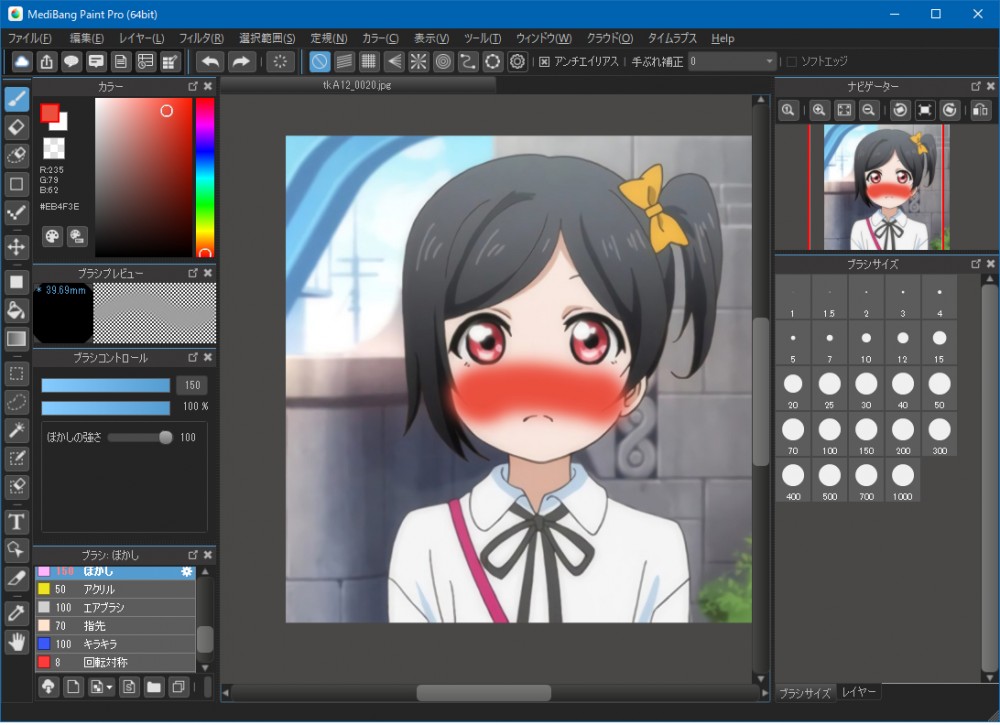Click the cloud icon in top toolbar
Screen dimensions: 1000x725
tap(22, 62)
